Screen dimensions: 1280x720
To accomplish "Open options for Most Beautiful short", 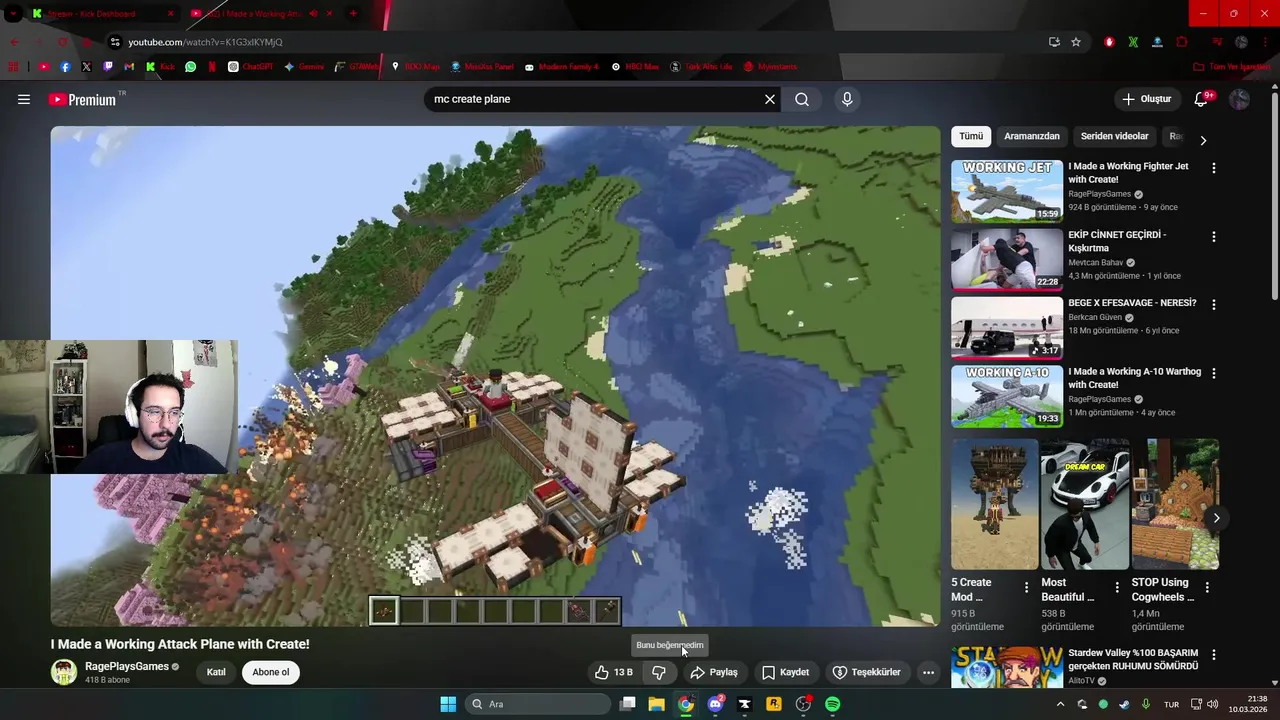I will coord(1116,588).
